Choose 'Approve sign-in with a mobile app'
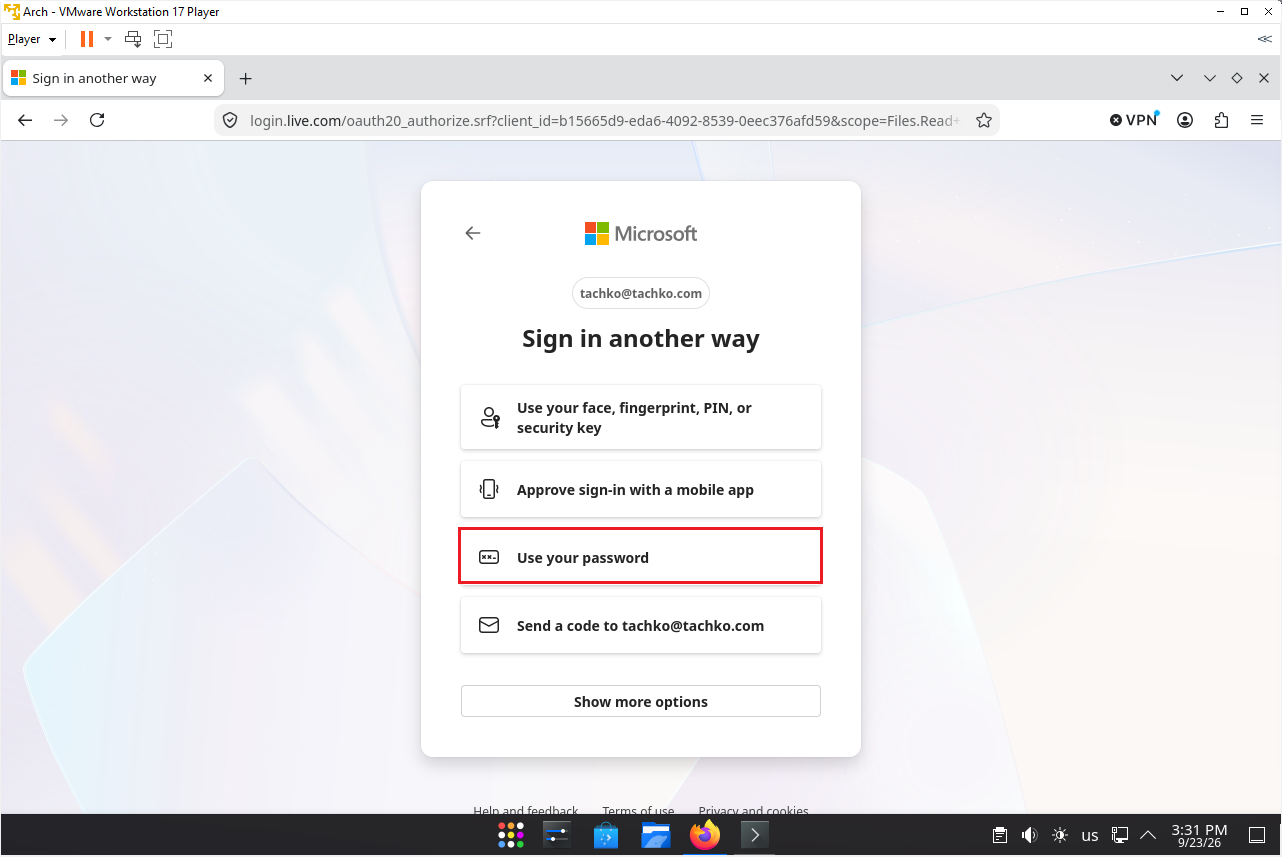 [641, 489]
